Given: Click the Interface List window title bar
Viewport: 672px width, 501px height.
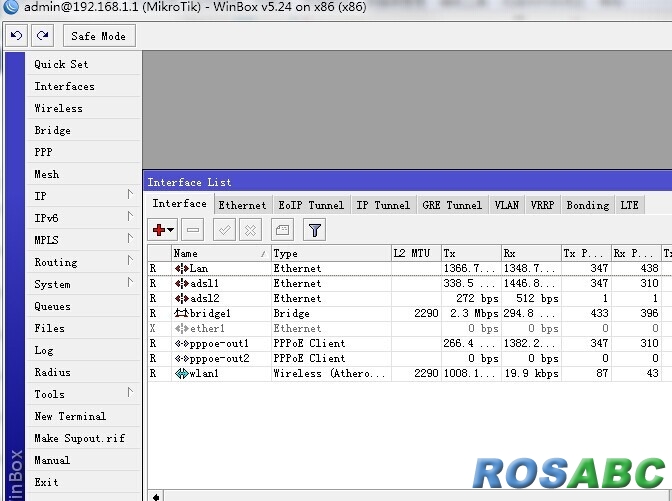Looking at the screenshot, I should tap(407, 182).
